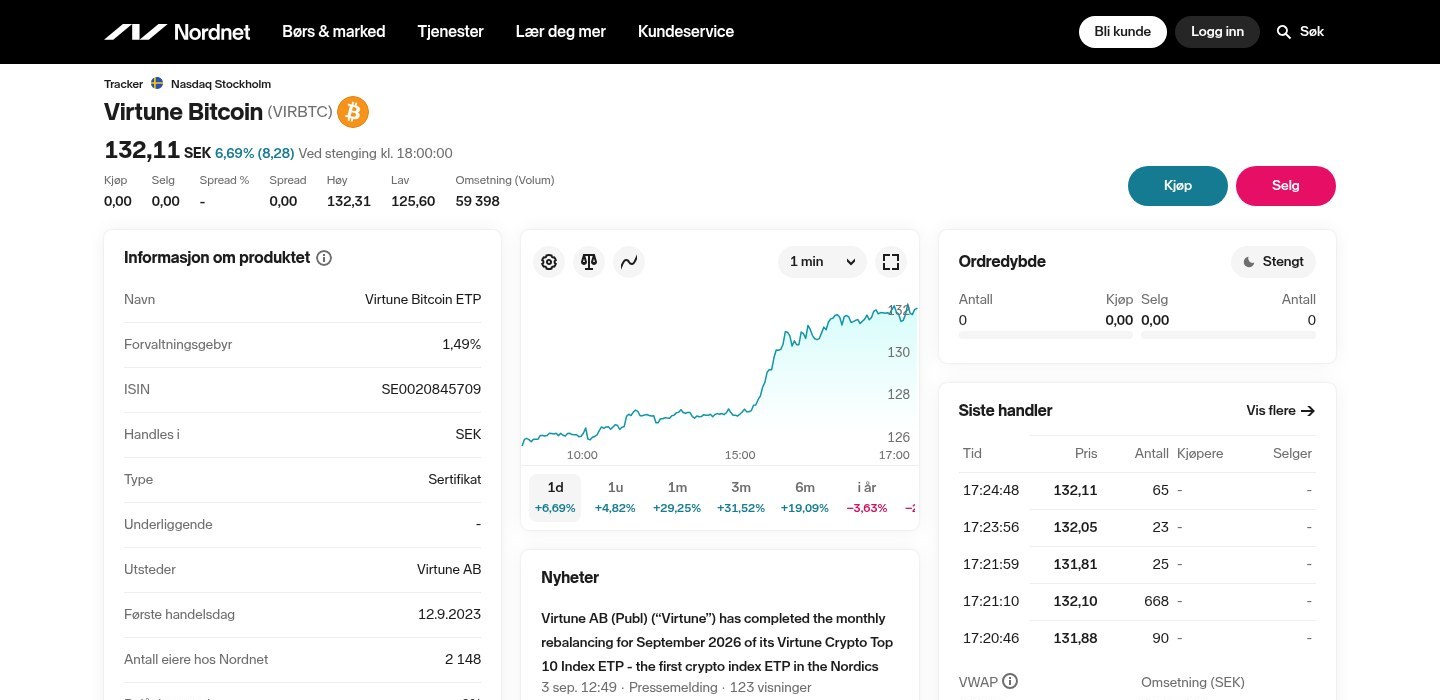
Task: Open Tjenester menu
Action: [451, 32]
